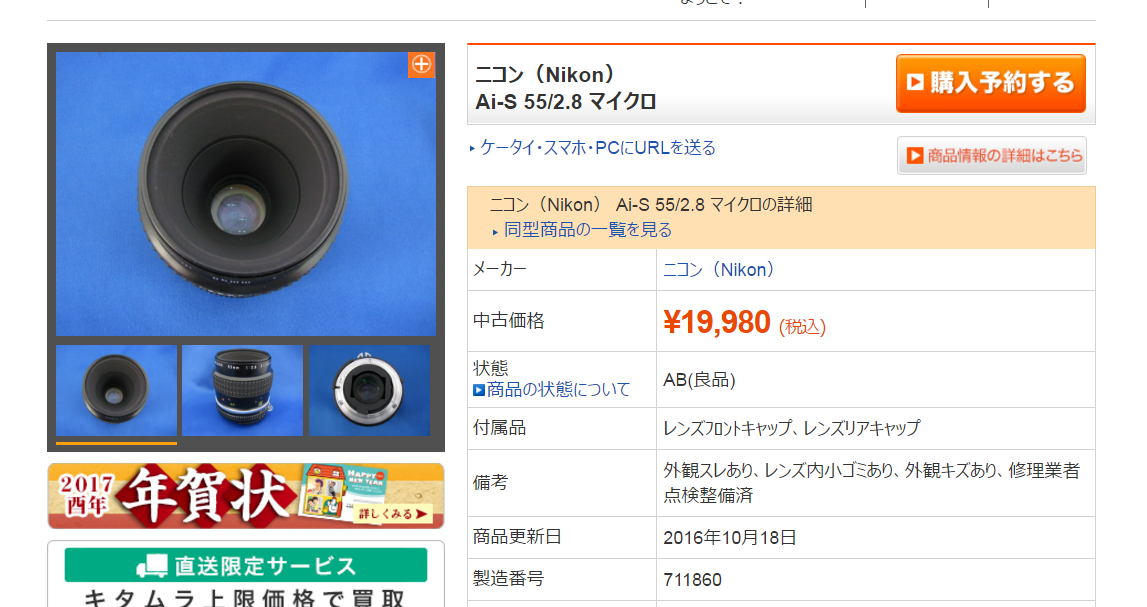Click the キタムラ上限価格で買取 text
This screenshot has width=1147, height=607.
coord(245,597)
